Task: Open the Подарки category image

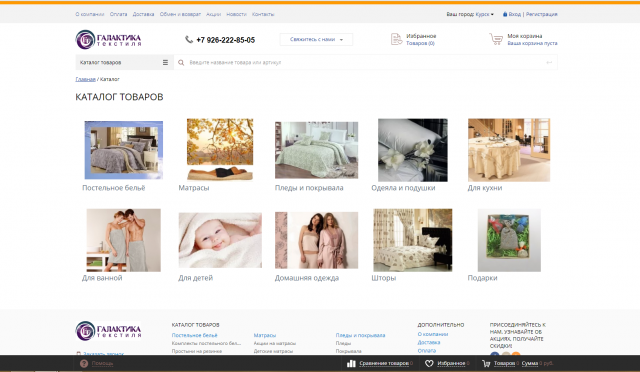Action: pyautogui.click(x=509, y=240)
